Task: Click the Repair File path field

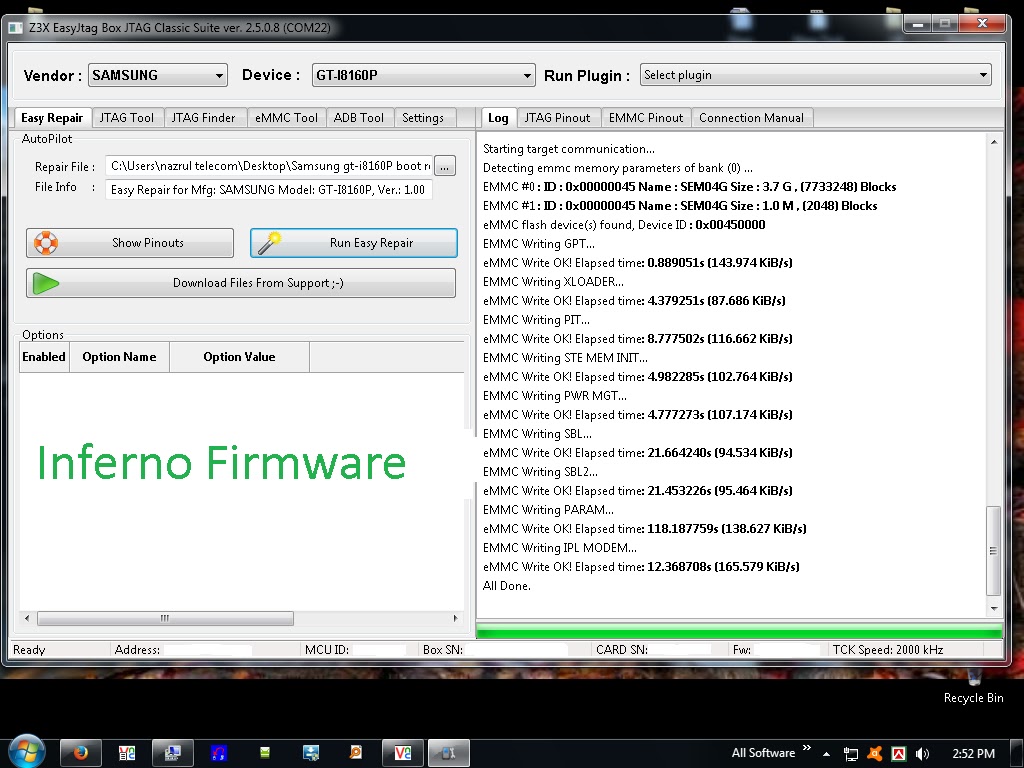Action: (269, 166)
